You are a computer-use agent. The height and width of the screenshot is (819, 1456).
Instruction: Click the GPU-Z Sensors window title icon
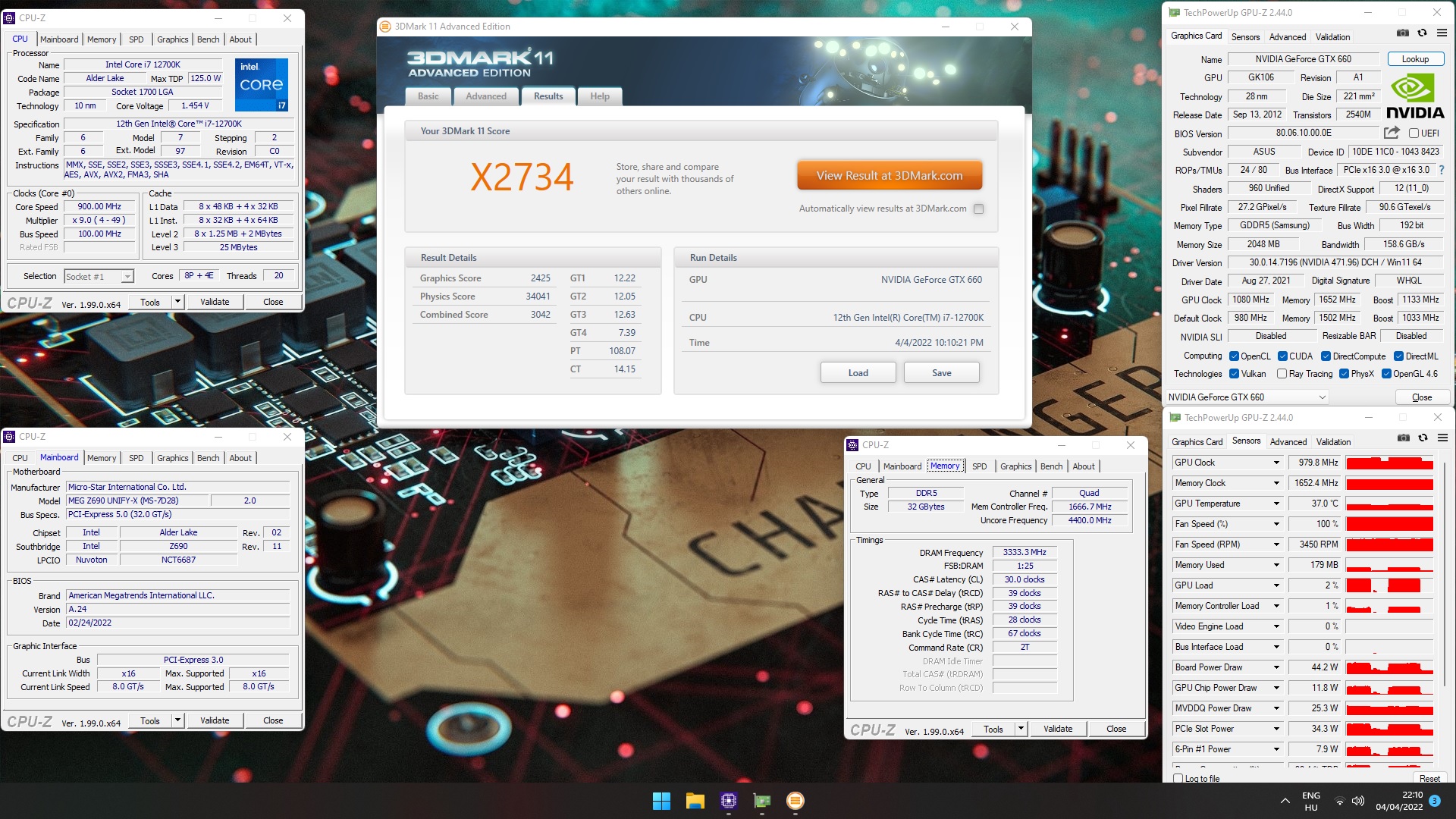pyautogui.click(x=1175, y=418)
